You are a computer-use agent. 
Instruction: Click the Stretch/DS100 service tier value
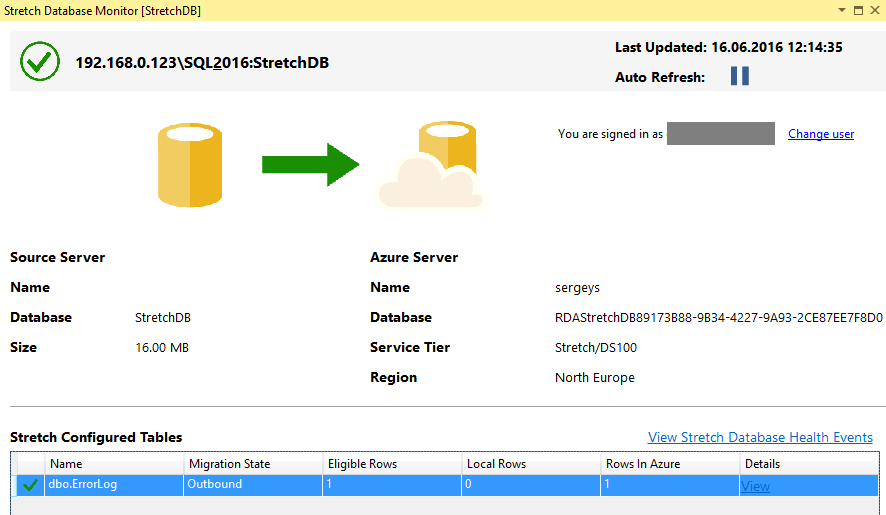click(596, 348)
